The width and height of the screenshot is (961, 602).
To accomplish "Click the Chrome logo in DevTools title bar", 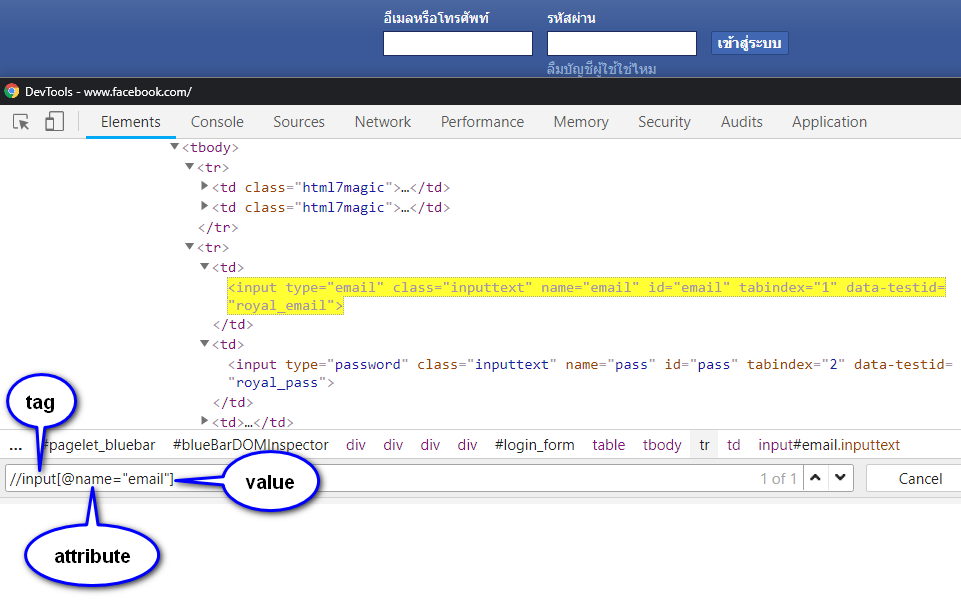I will pyautogui.click(x=12, y=92).
